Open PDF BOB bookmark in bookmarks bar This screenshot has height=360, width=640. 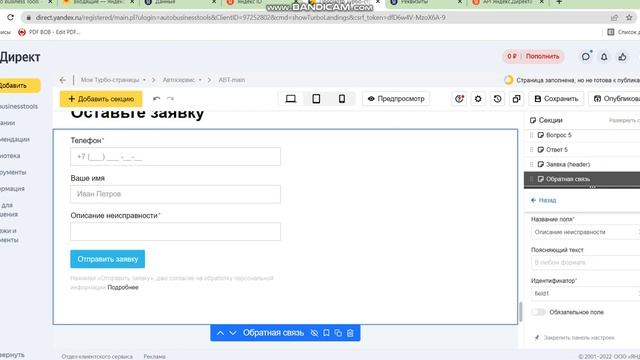click(49, 32)
